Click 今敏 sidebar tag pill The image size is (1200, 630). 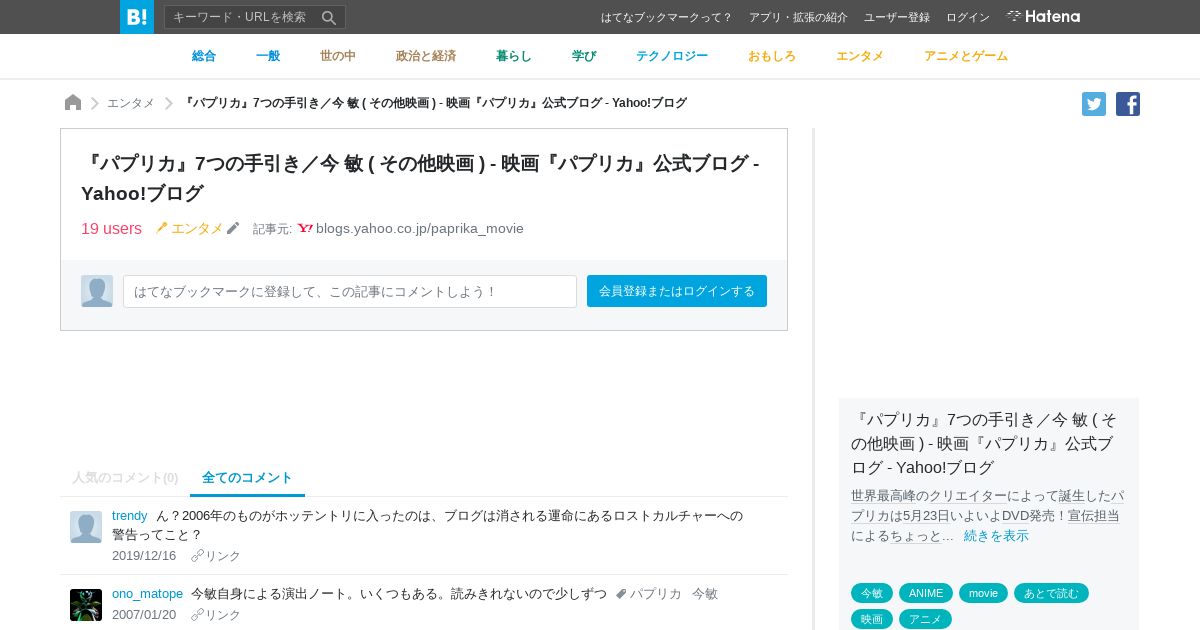(872, 593)
